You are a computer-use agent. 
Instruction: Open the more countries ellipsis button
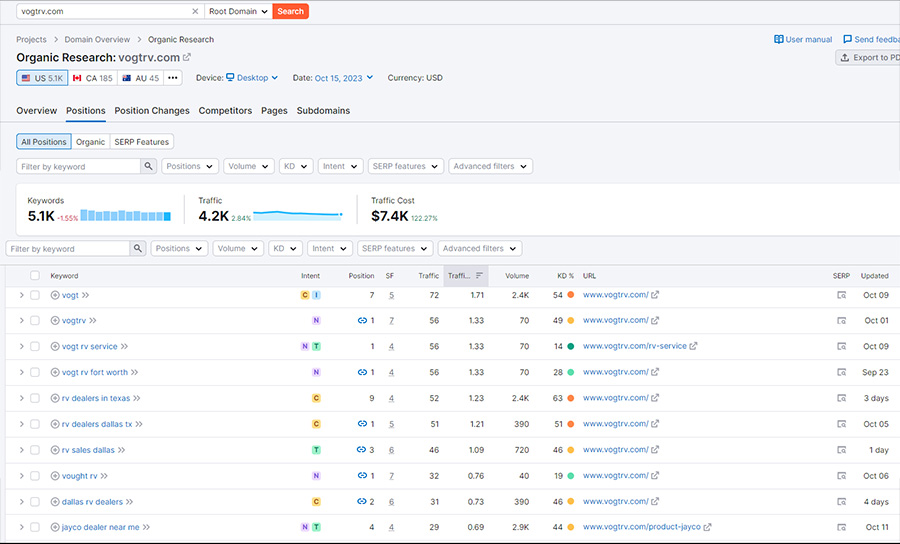(173, 78)
